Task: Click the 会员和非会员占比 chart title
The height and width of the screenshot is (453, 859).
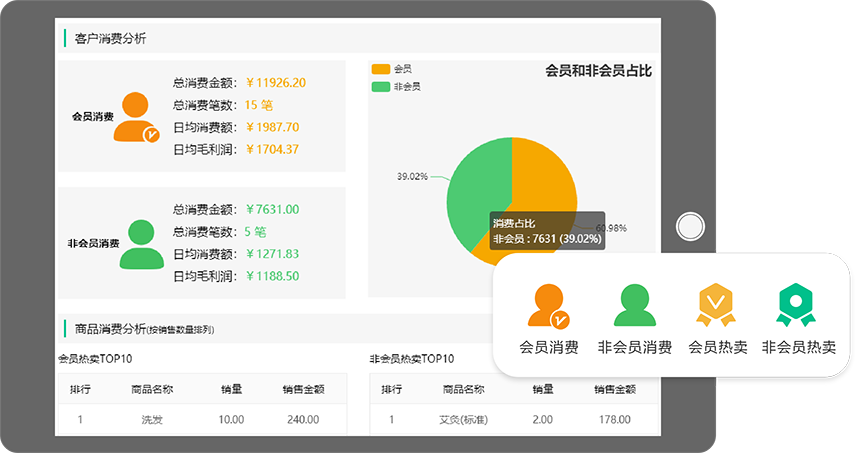Action: point(598,71)
